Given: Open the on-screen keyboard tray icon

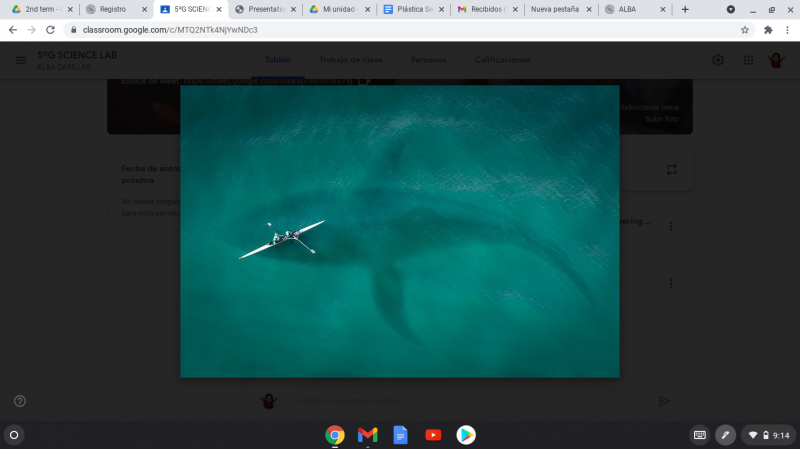Looking at the screenshot, I should [699, 435].
